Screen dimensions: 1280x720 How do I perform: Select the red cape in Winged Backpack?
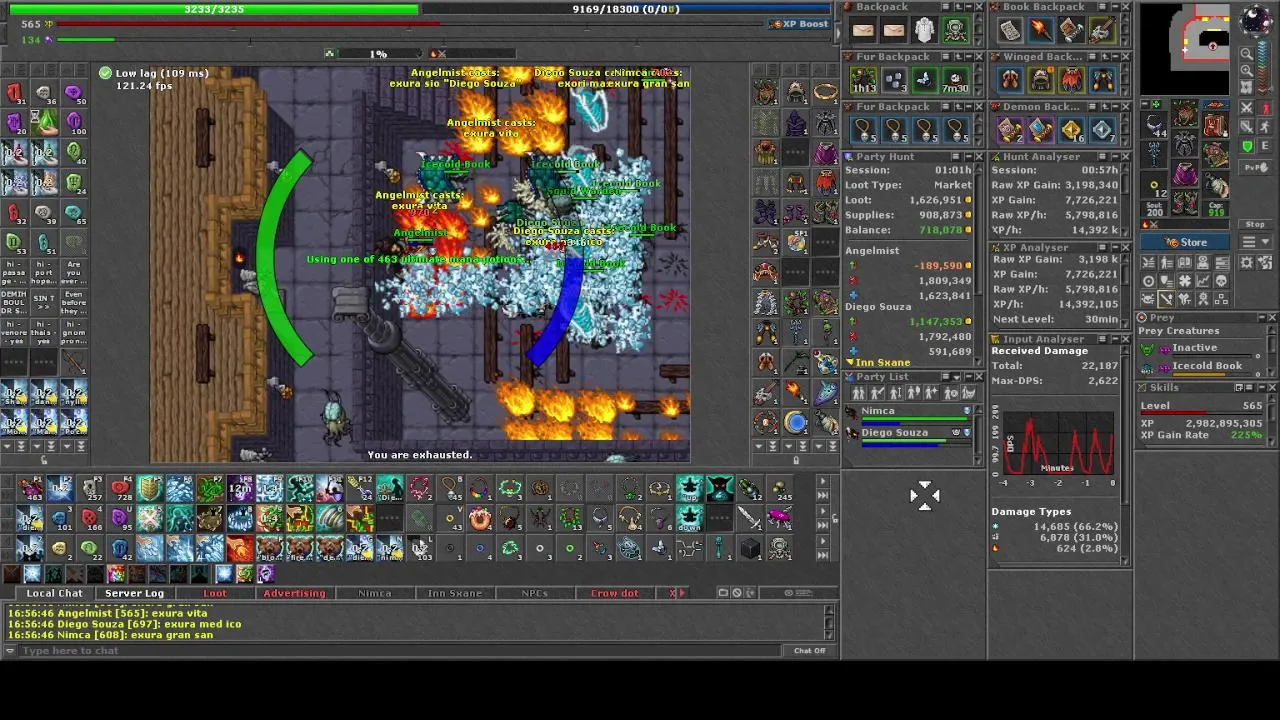click(x=1072, y=80)
